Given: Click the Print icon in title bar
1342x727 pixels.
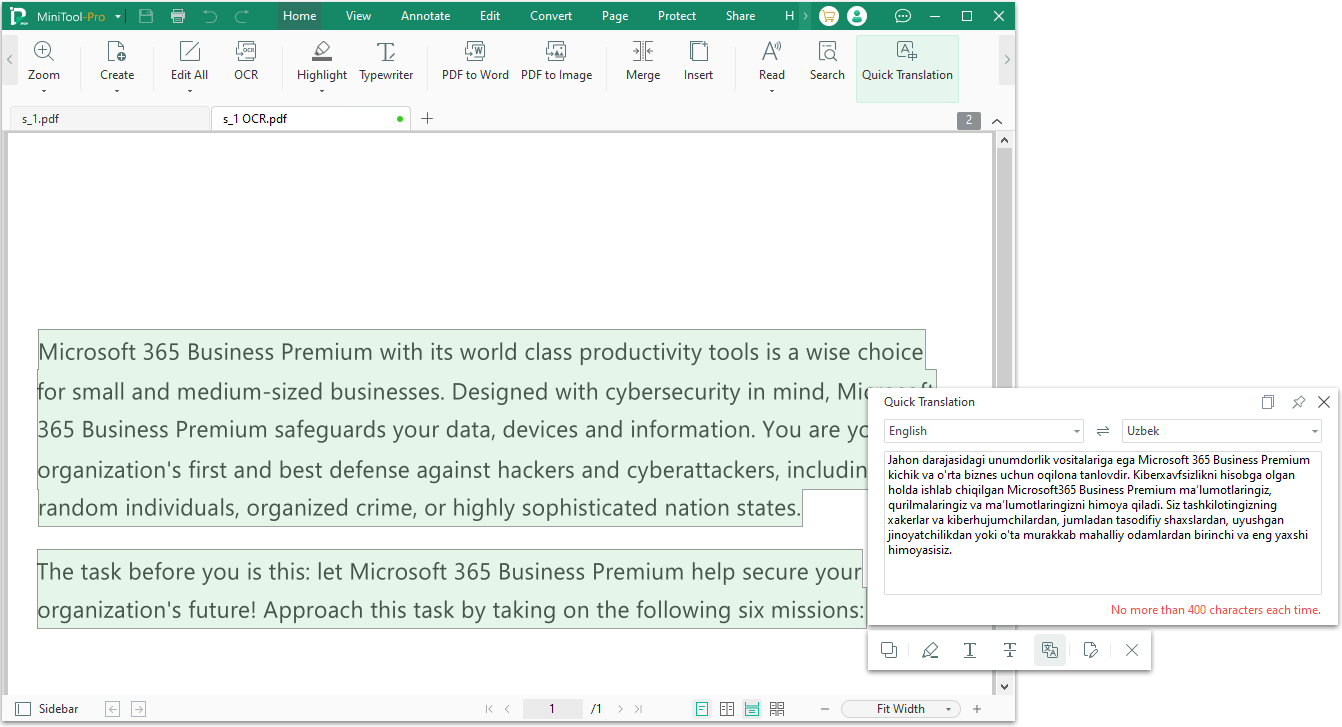Looking at the screenshot, I should point(178,16).
